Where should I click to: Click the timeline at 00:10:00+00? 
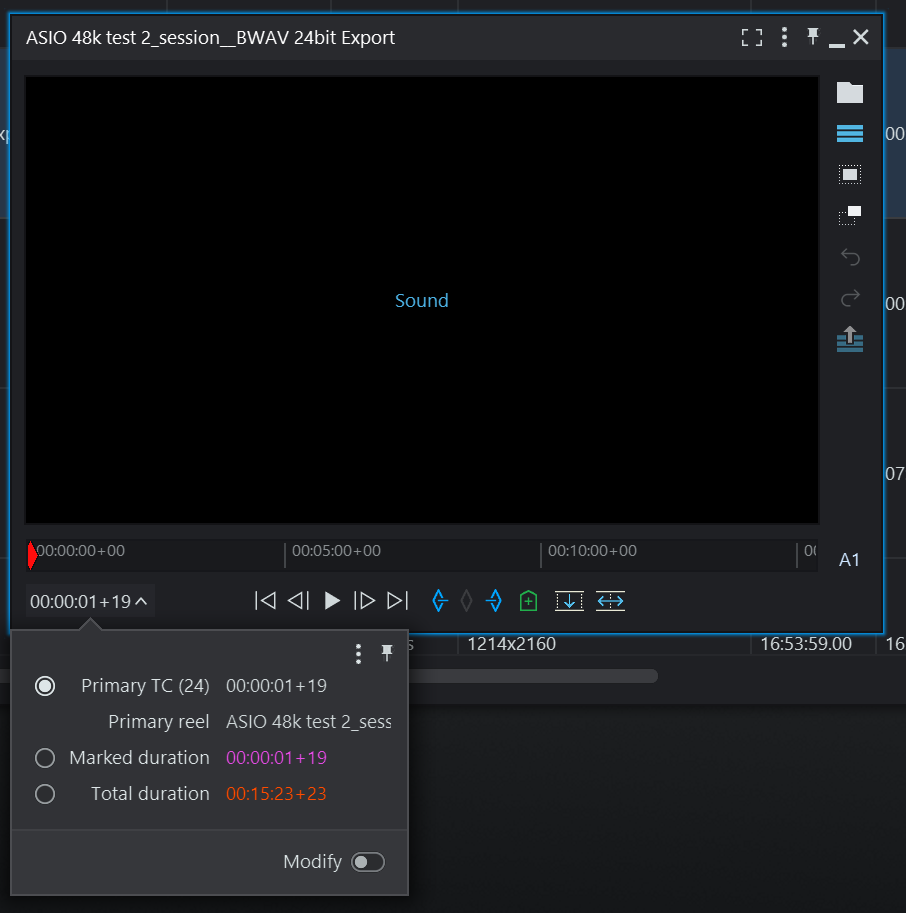click(x=592, y=551)
